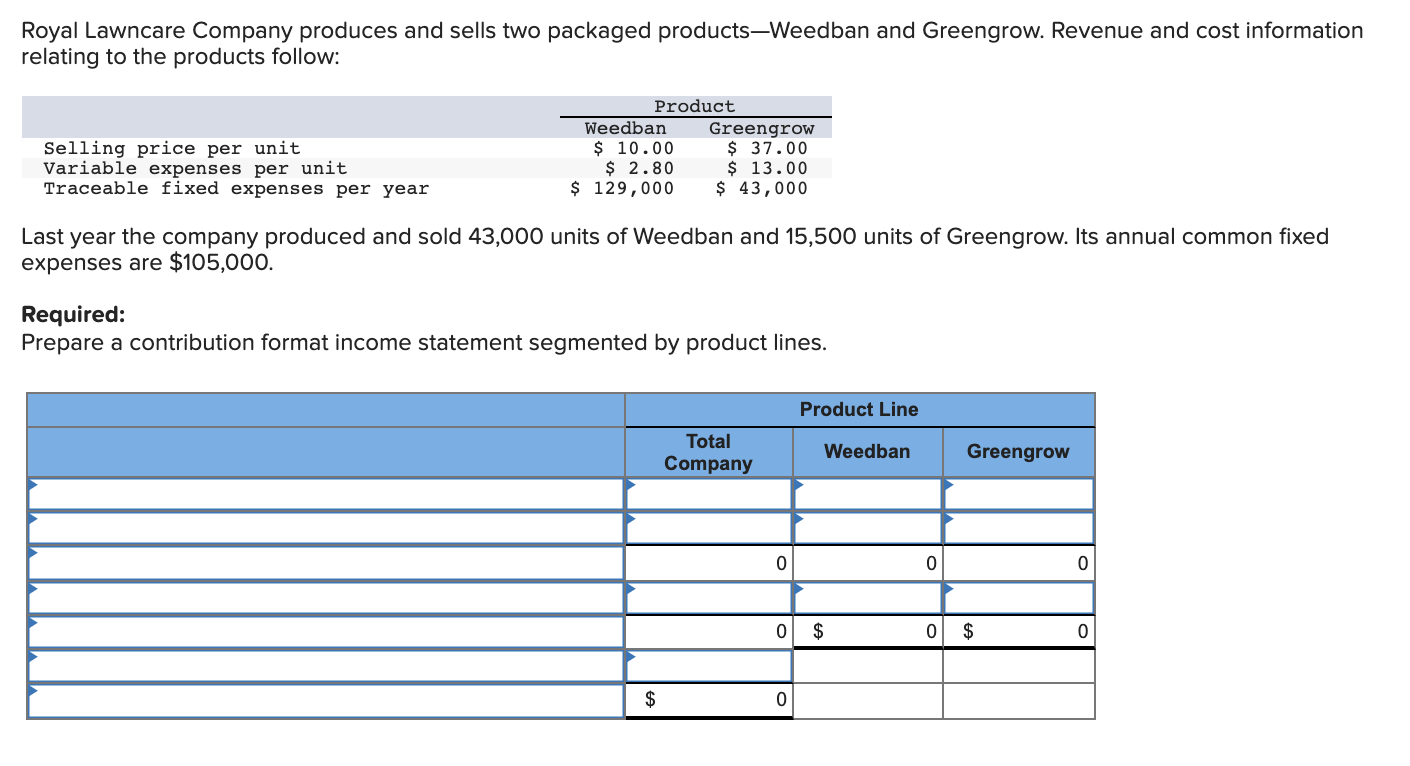1410x766 pixels.
Task: Open the fourth row label dropdown
Action: tap(326, 598)
